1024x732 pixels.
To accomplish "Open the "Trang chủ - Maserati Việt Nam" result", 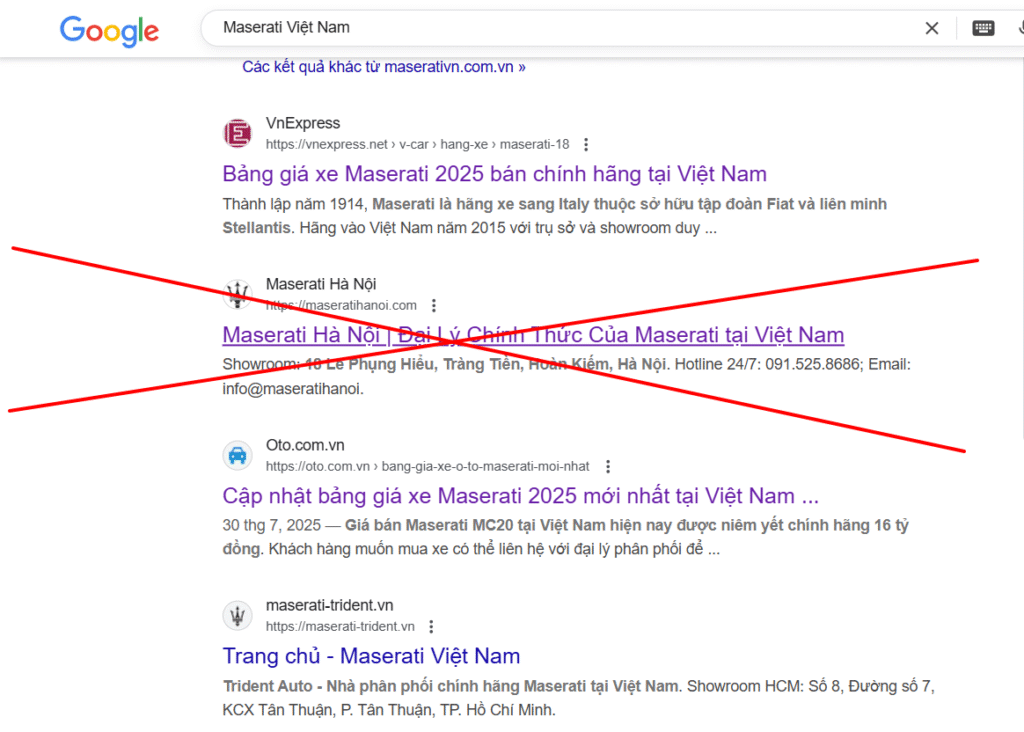I will click(371, 657).
